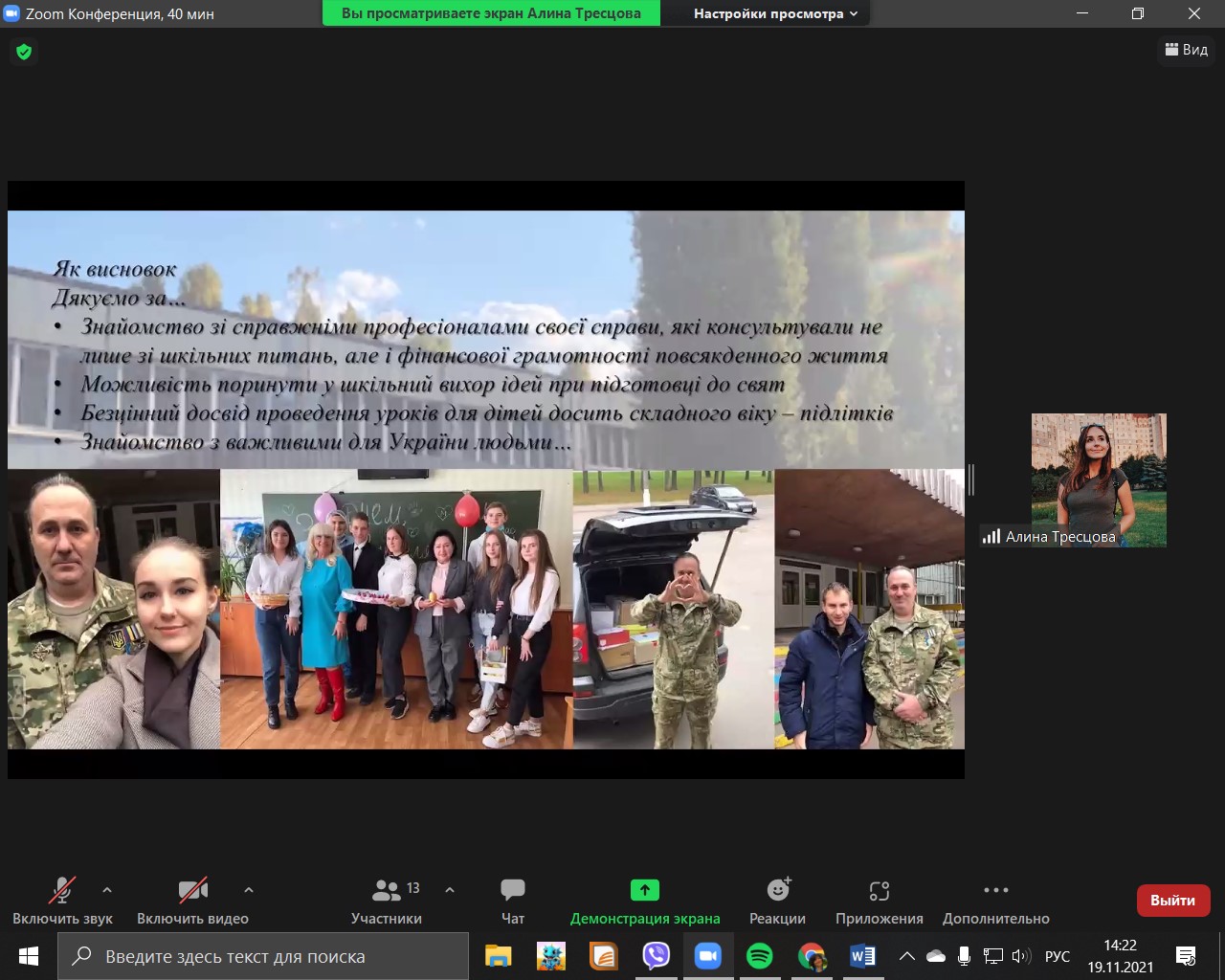Open the dragon game icon in taskbar

point(551,956)
